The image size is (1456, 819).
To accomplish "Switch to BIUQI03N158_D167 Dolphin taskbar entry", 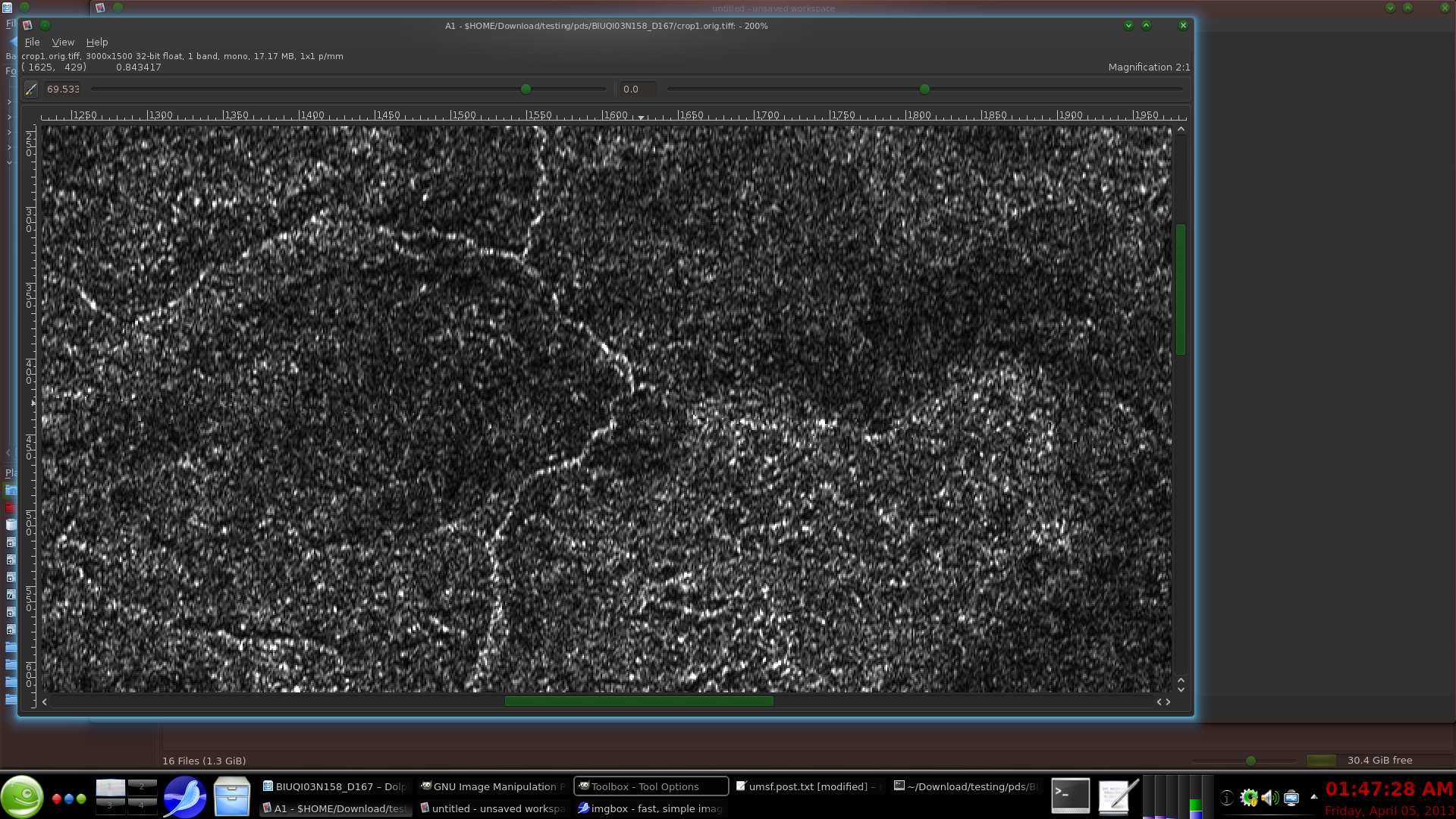I will tap(336, 786).
